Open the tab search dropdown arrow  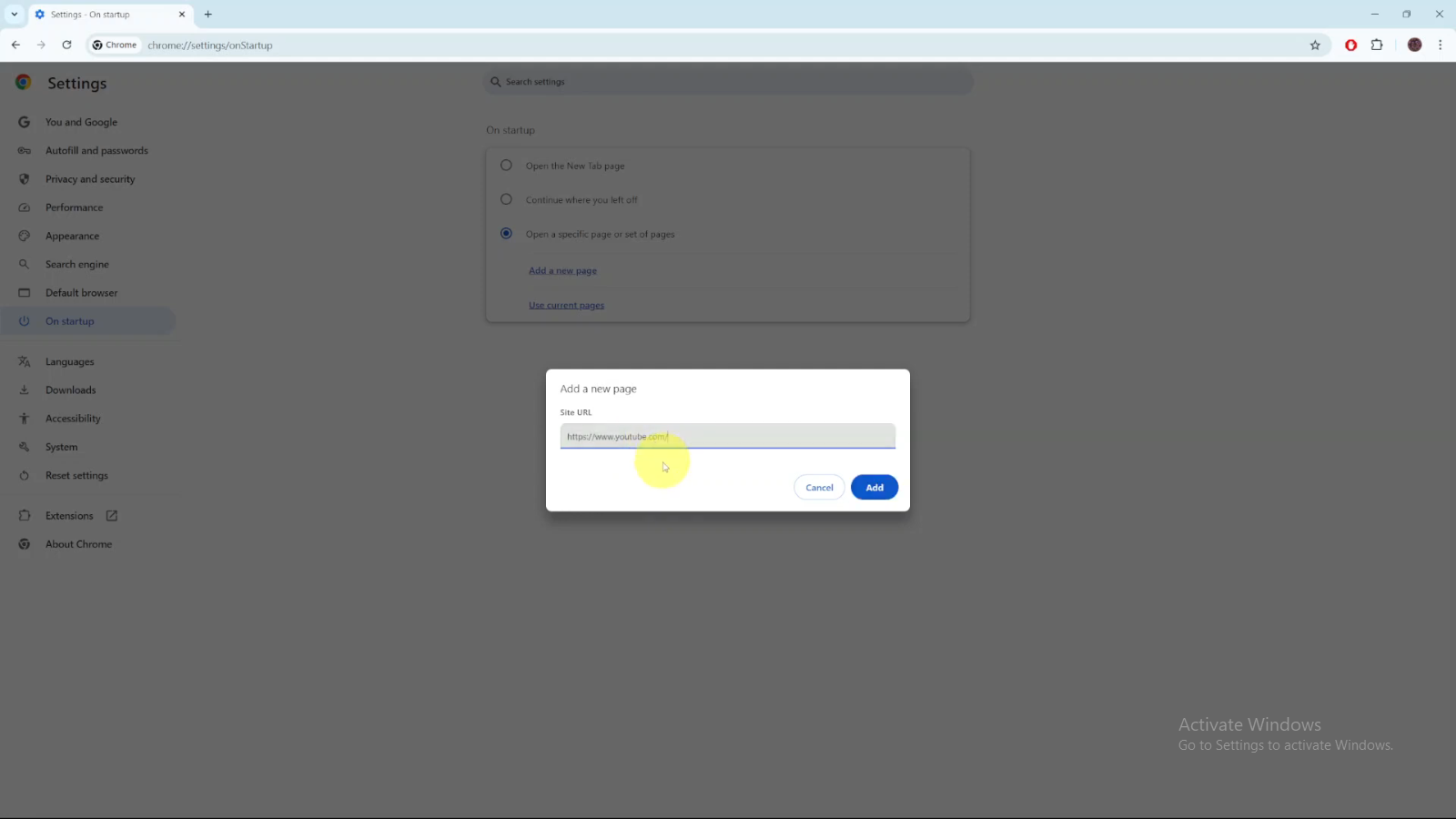(14, 14)
